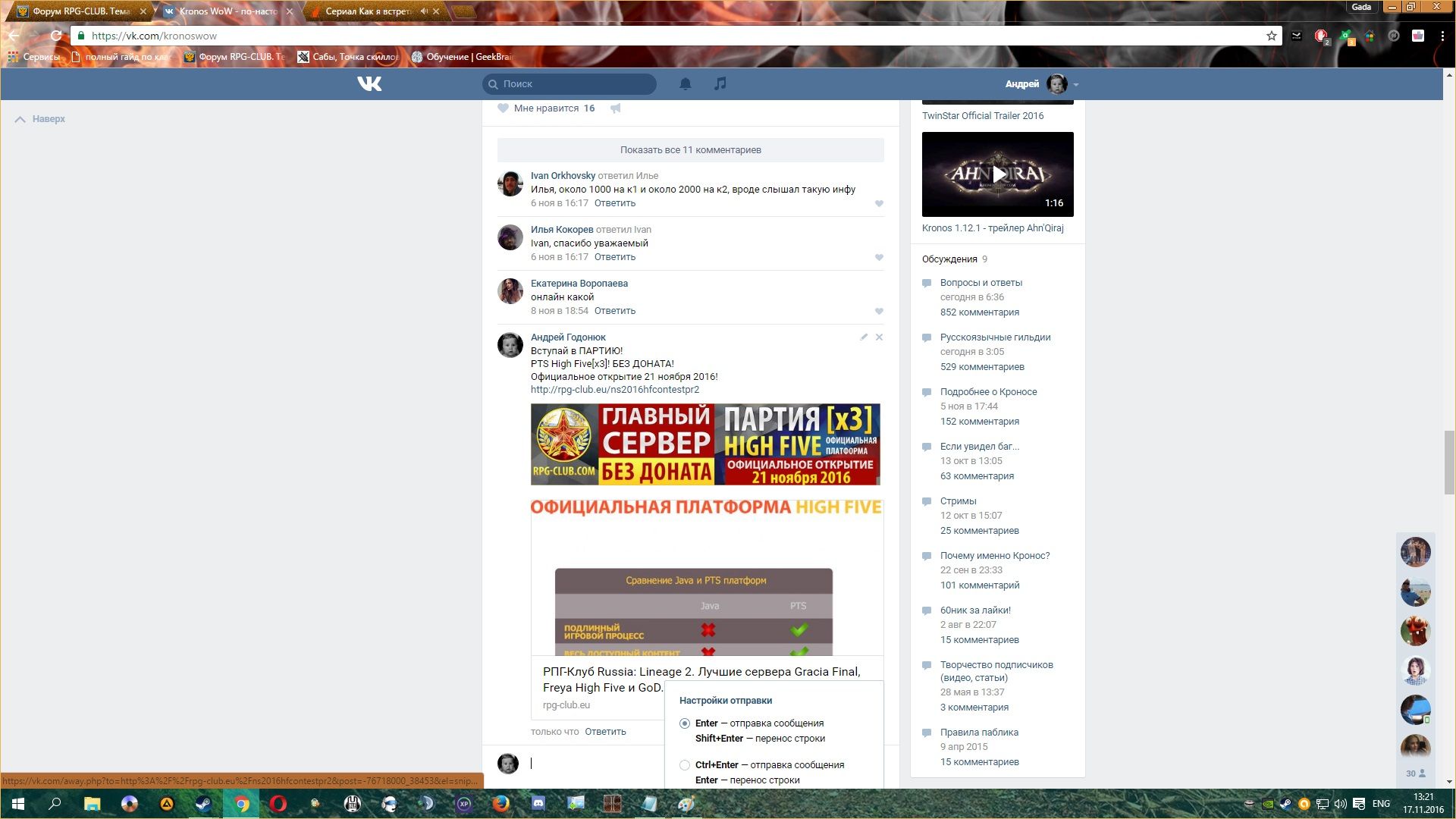Click Ответить under Екатерина Воропаева's comment
The image size is (1456, 819).
[x=615, y=311]
